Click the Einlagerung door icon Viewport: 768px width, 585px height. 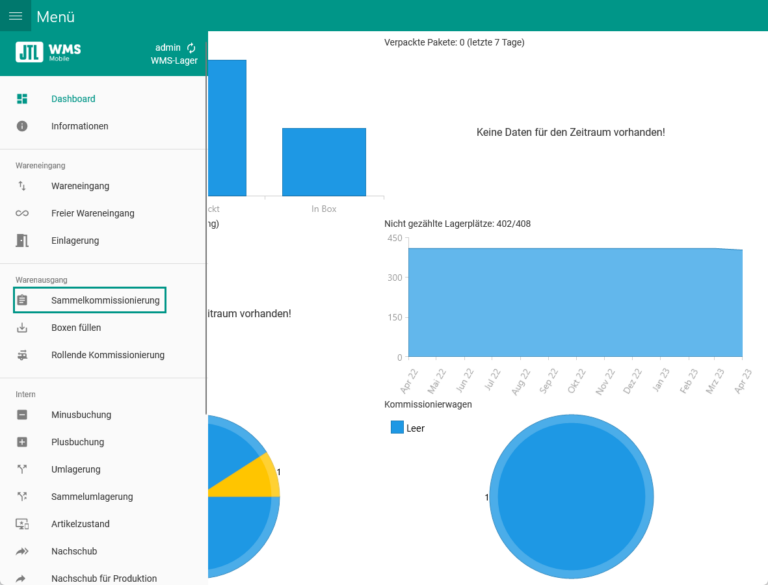[x=22, y=241]
